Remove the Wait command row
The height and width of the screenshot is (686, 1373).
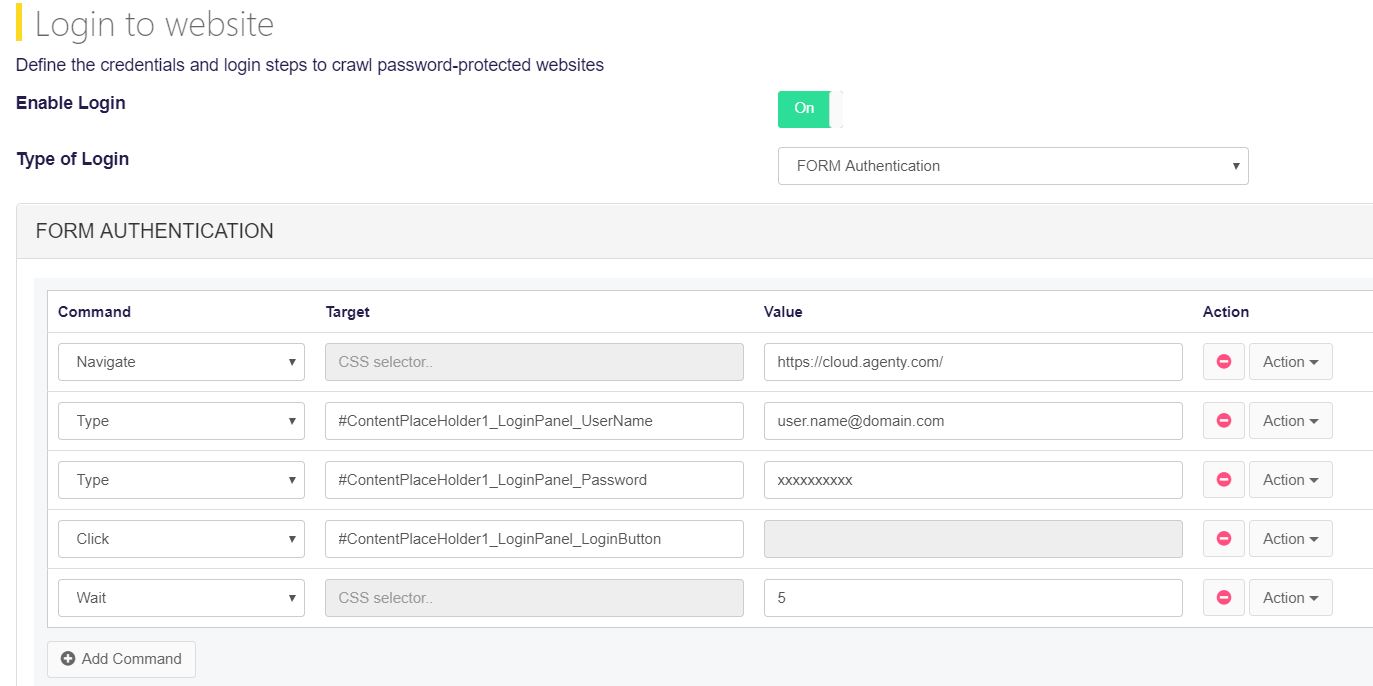pos(1223,598)
